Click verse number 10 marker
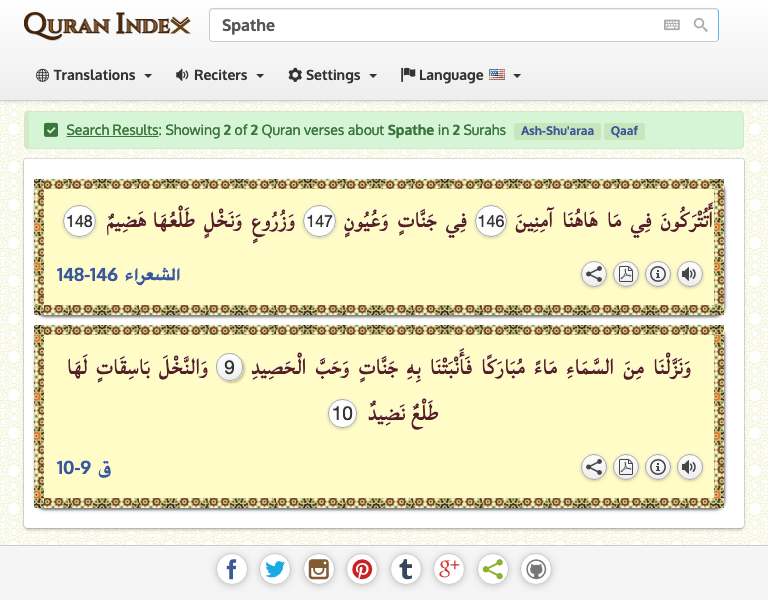 pyautogui.click(x=342, y=413)
